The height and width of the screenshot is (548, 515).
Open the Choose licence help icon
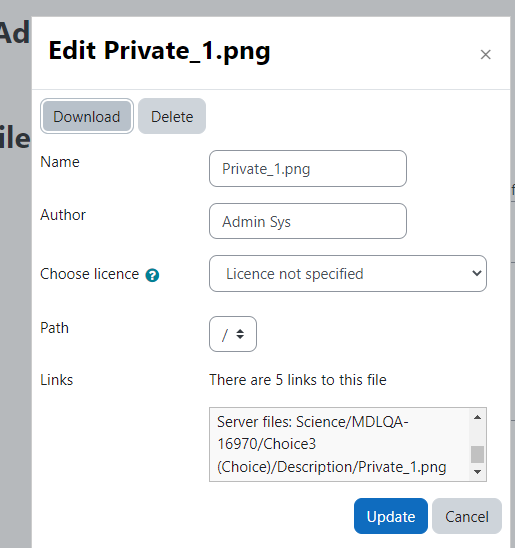[x=152, y=275]
